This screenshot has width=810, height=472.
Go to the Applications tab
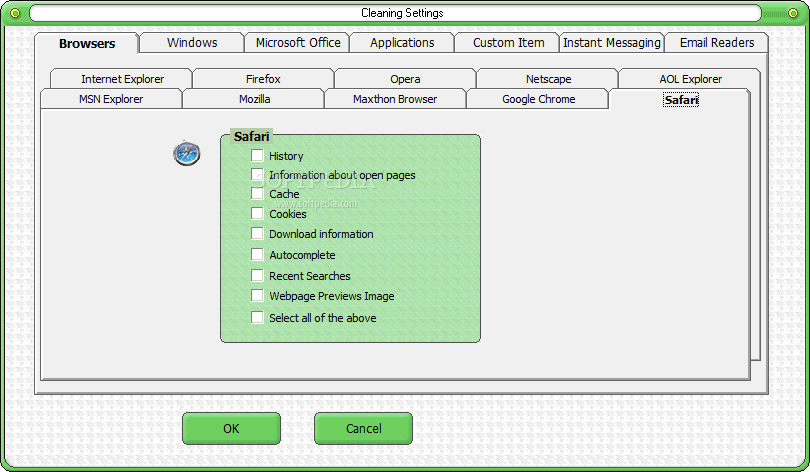[402, 43]
